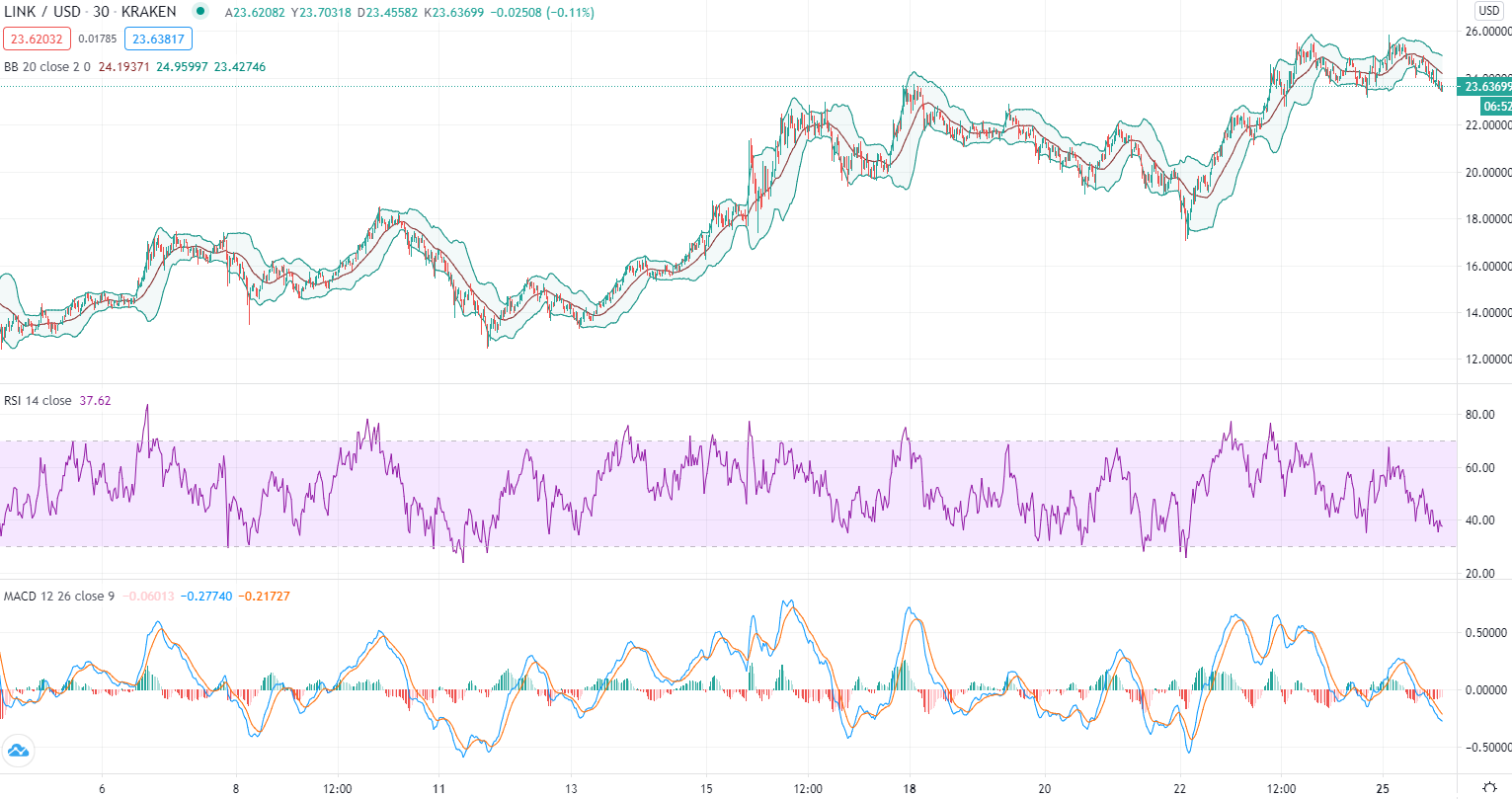Click the 11 date label on time axis
The image size is (1512, 799).
click(x=438, y=789)
